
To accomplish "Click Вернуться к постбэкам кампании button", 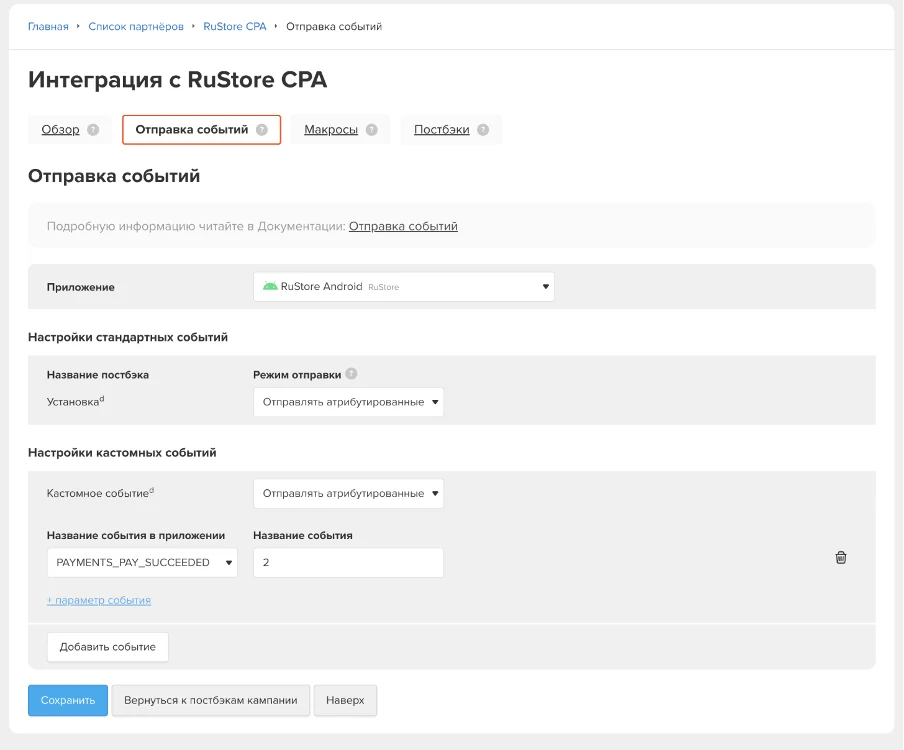I will click(211, 700).
